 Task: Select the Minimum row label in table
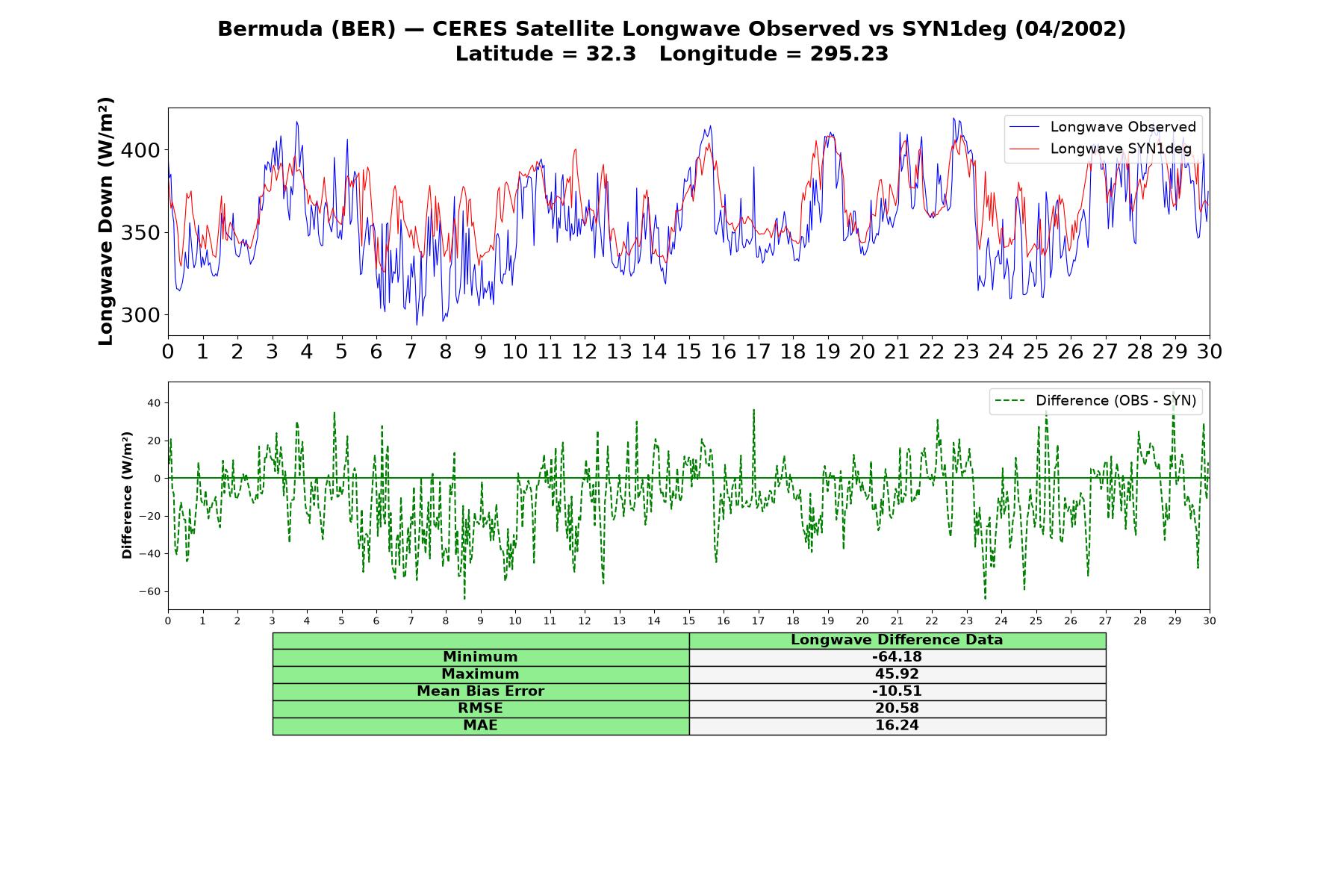(481, 657)
